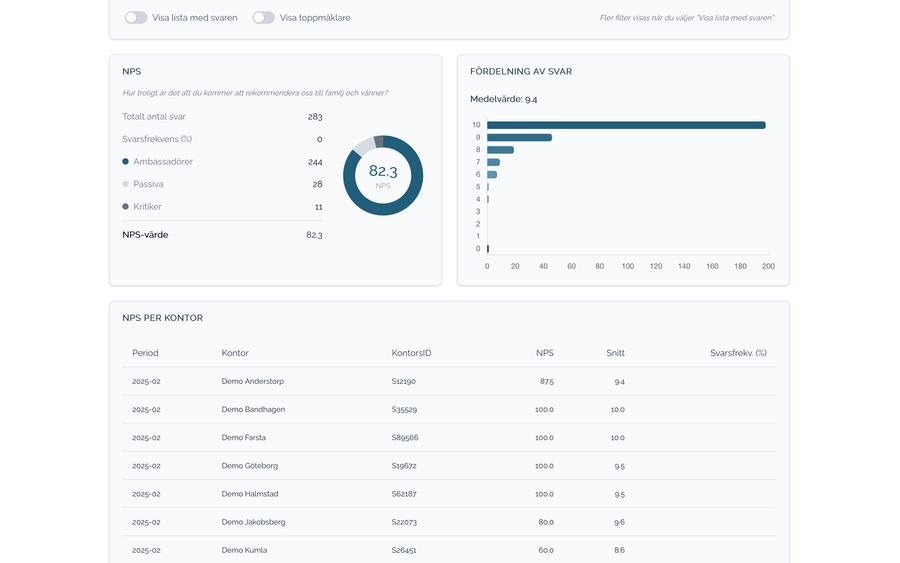This screenshot has width=900, height=563.
Task: Click the Medelvärde: 9.4 text
Action: pos(503,99)
